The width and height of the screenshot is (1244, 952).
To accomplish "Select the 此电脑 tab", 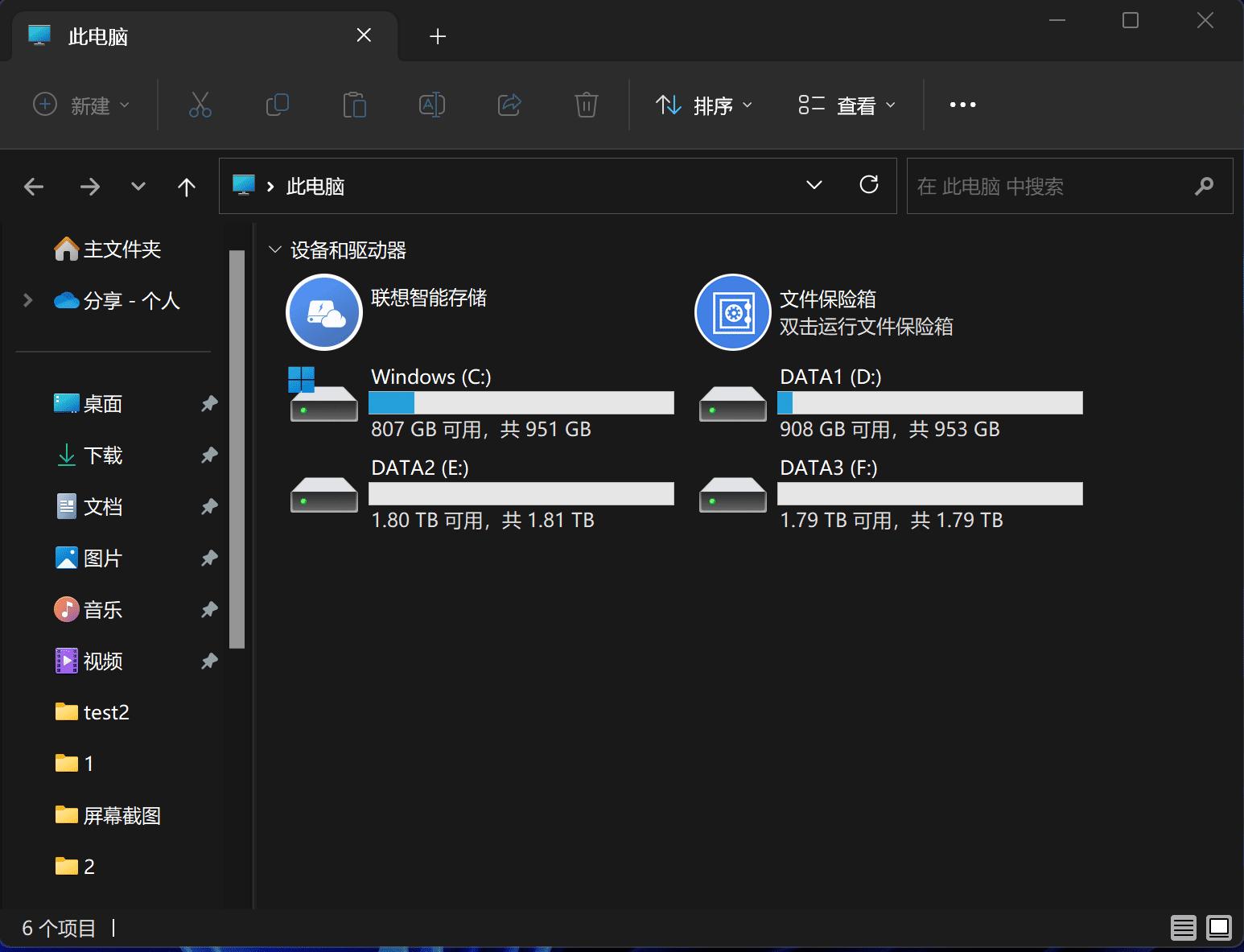I will click(97, 35).
